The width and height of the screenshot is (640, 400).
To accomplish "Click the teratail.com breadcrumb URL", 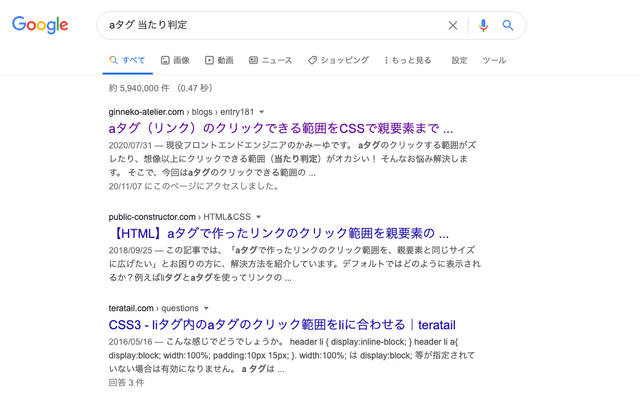I will click(153, 308).
